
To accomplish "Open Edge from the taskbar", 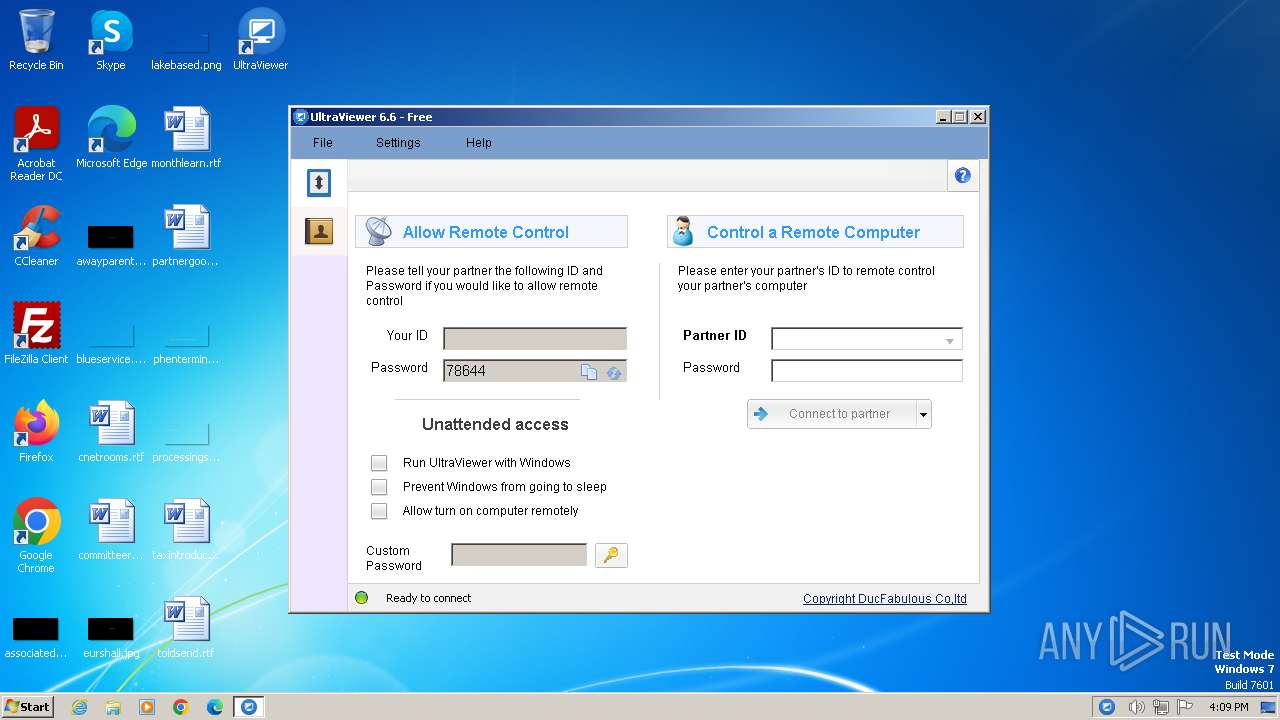I will point(214,707).
